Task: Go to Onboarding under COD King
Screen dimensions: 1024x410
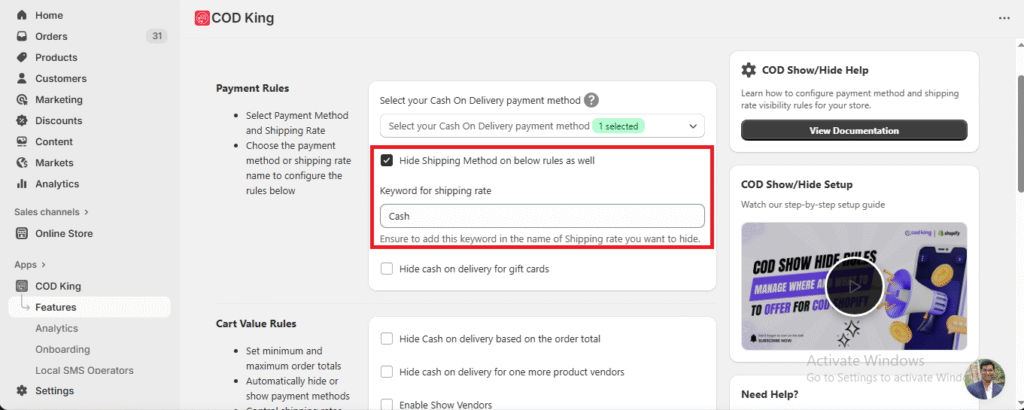Action: pyautogui.click(x=62, y=349)
